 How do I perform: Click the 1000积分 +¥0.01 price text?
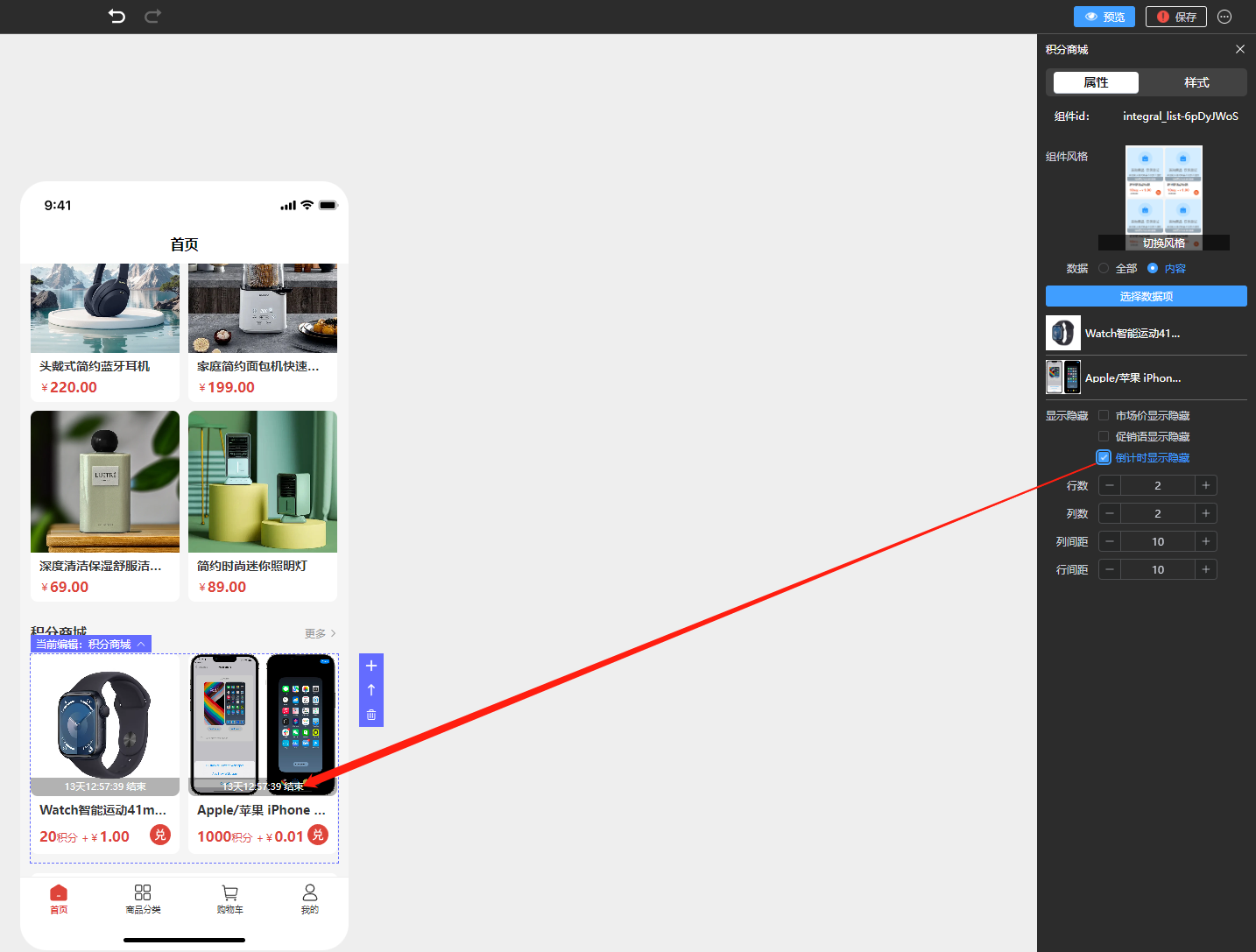coord(250,836)
